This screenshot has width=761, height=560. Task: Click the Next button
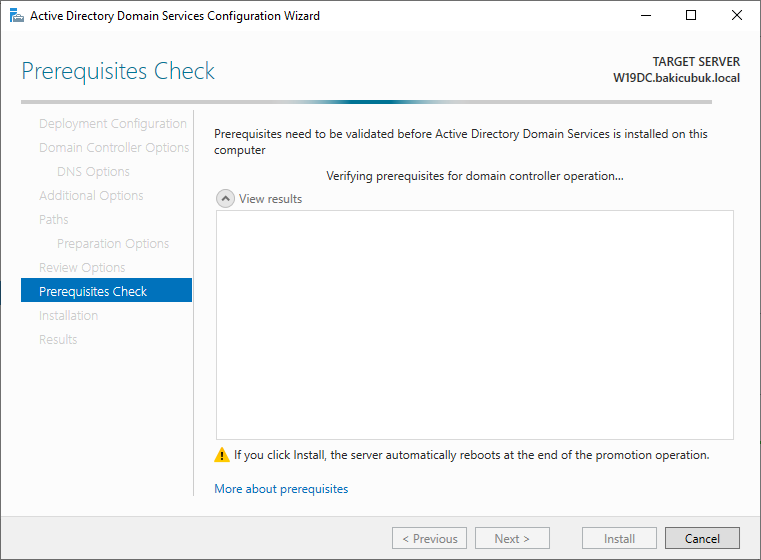pyautogui.click(x=512, y=538)
